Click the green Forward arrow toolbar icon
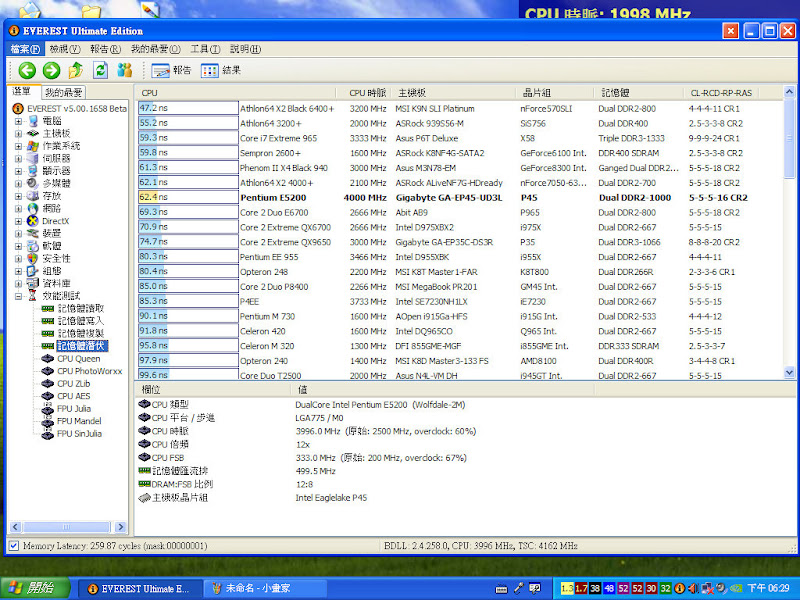 51,70
